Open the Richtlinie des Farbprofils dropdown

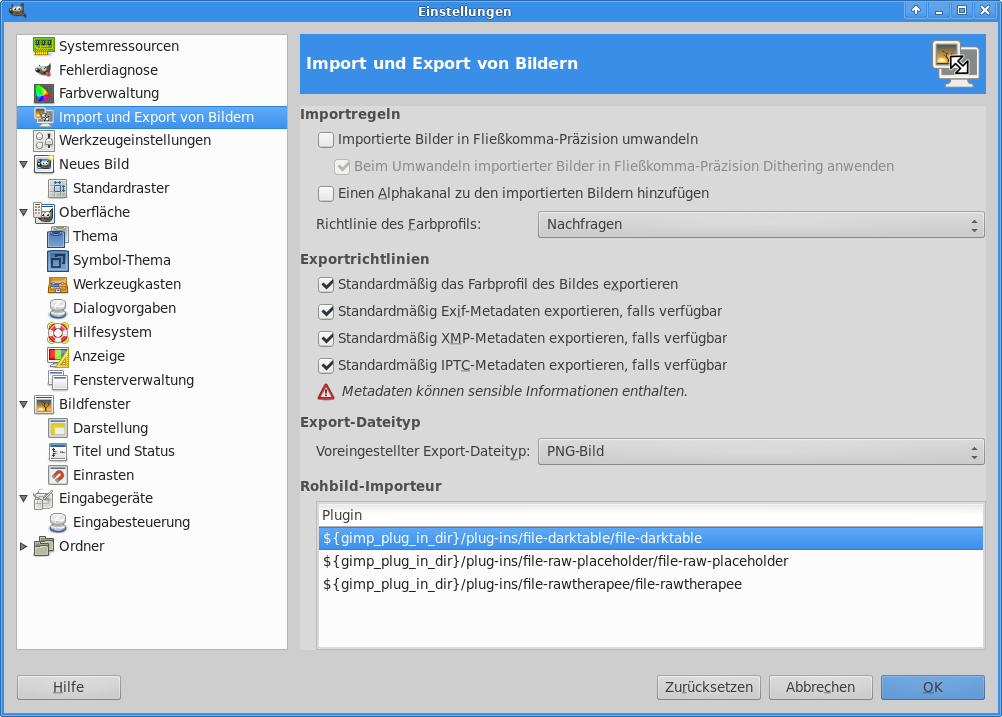click(760, 225)
